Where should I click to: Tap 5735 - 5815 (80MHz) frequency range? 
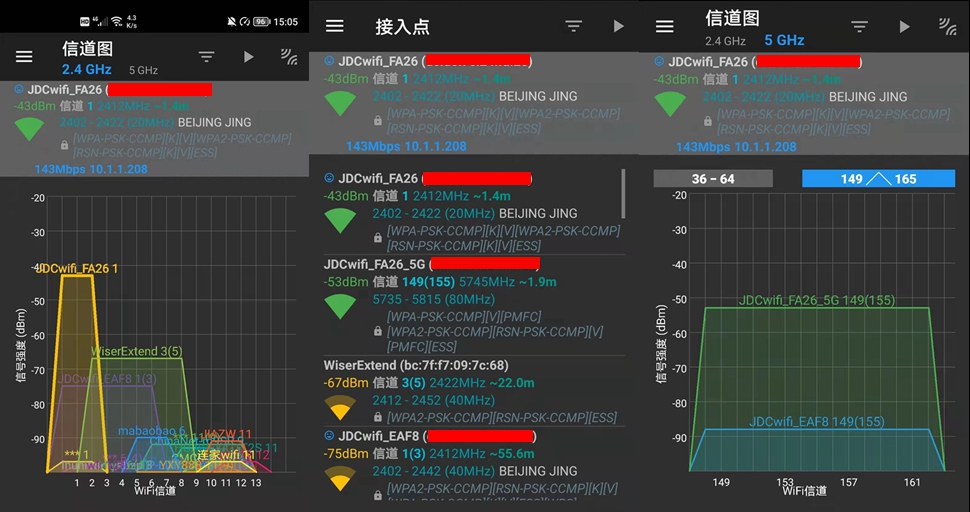[433, 299]
